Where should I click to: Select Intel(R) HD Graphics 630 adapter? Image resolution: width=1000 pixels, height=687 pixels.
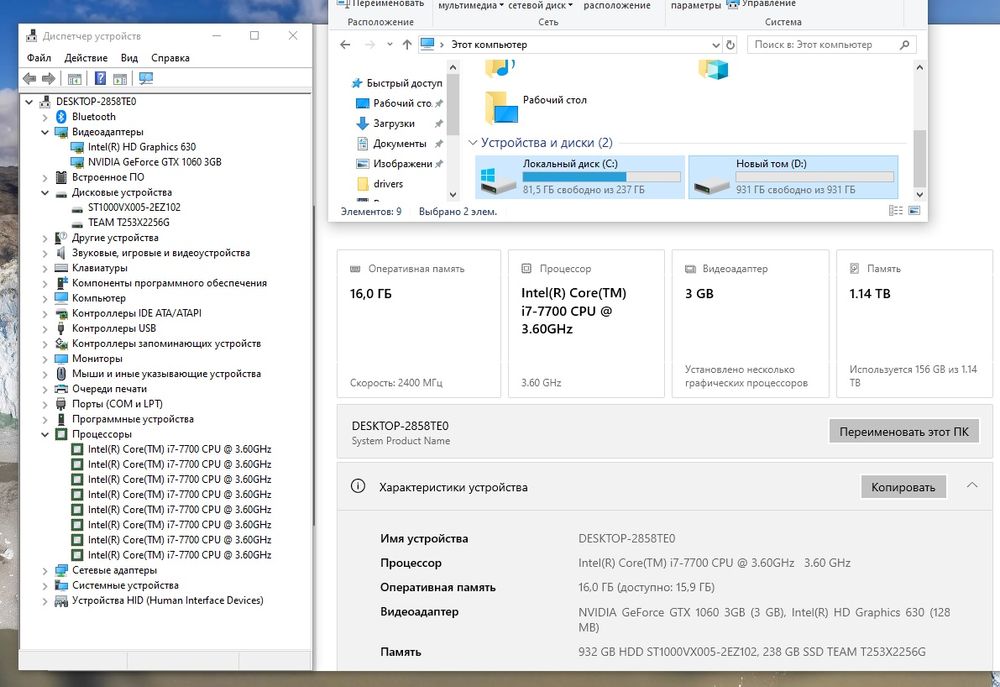tap(142, 147)
